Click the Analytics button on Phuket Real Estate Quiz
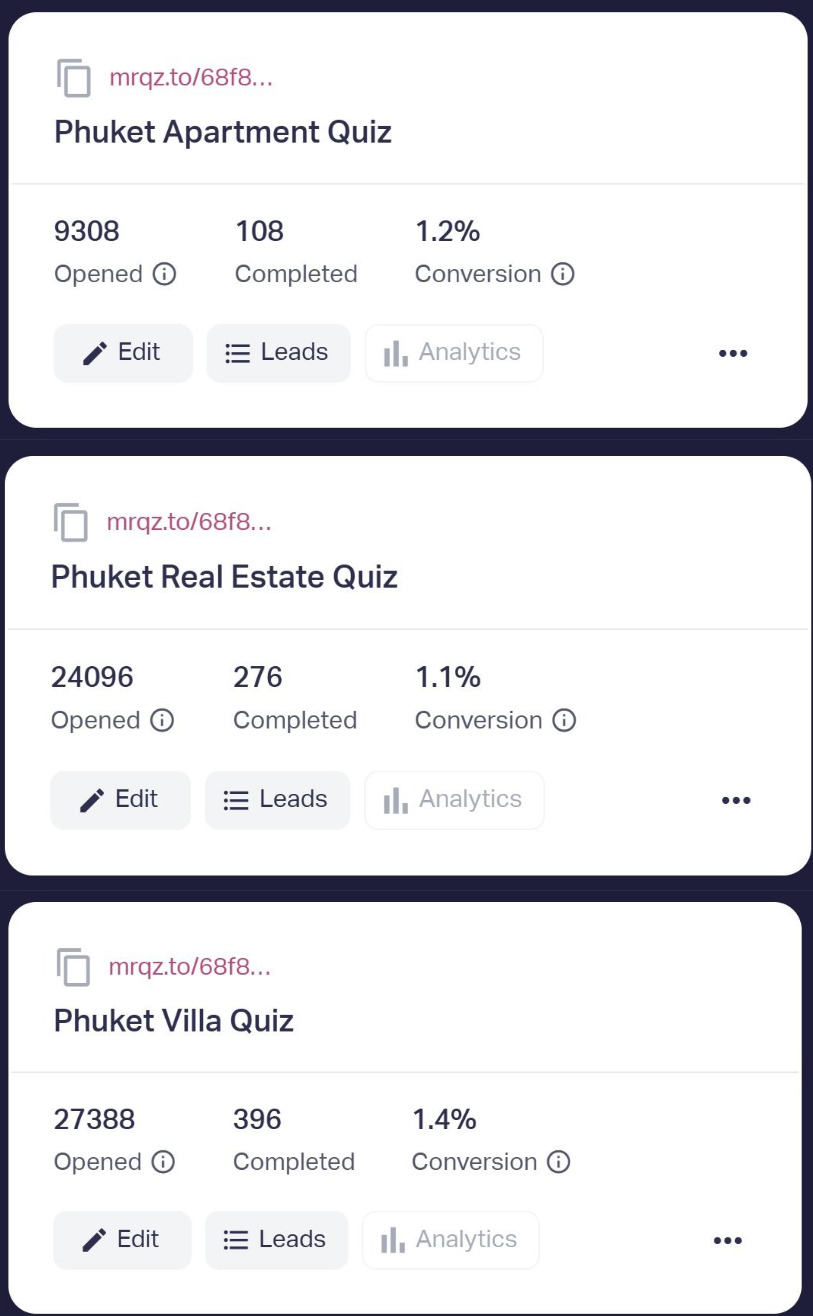Viewport: 813px width, 1316px height. coord(454,799)
